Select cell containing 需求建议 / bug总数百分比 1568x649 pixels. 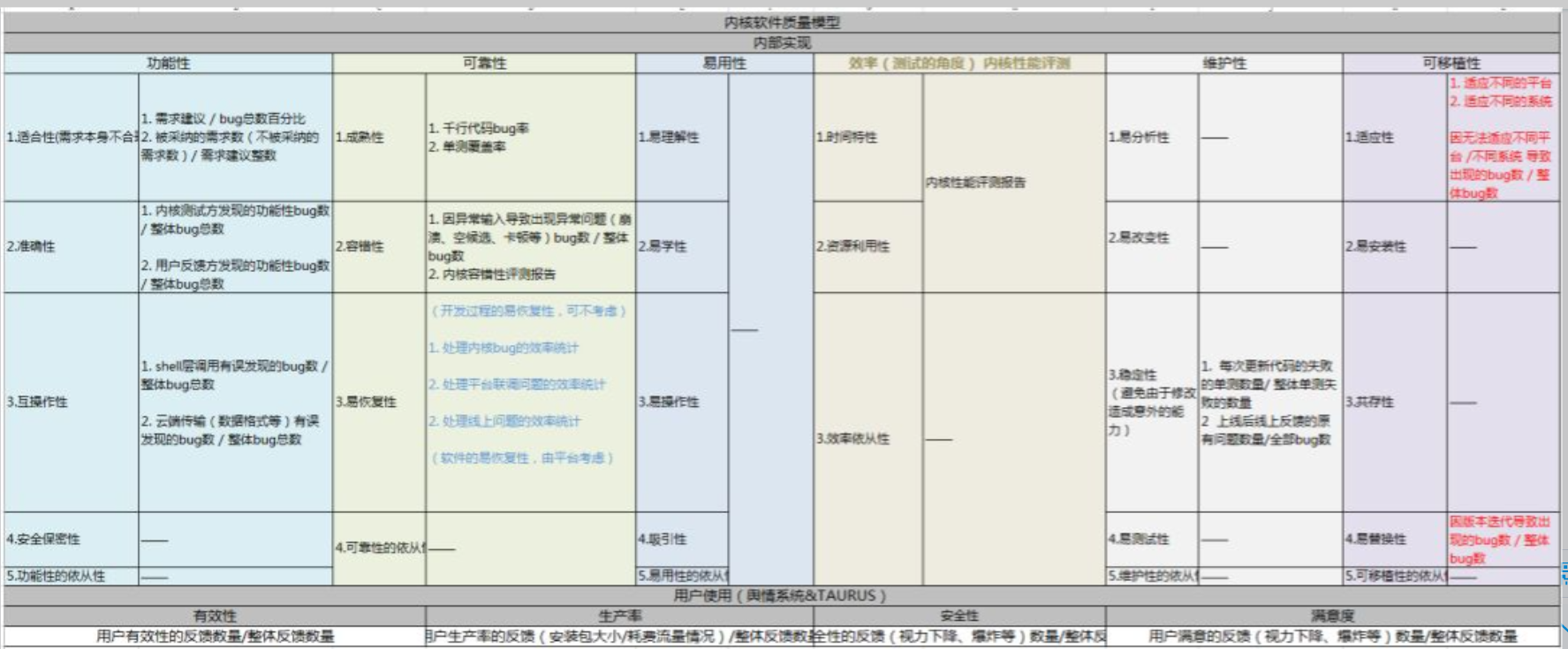pyautogui.click(x=235, y=137)
